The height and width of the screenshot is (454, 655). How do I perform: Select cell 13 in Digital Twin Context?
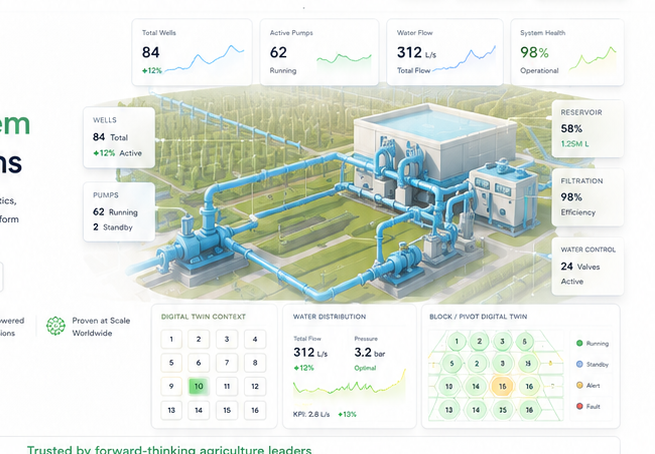pos(171,410)
